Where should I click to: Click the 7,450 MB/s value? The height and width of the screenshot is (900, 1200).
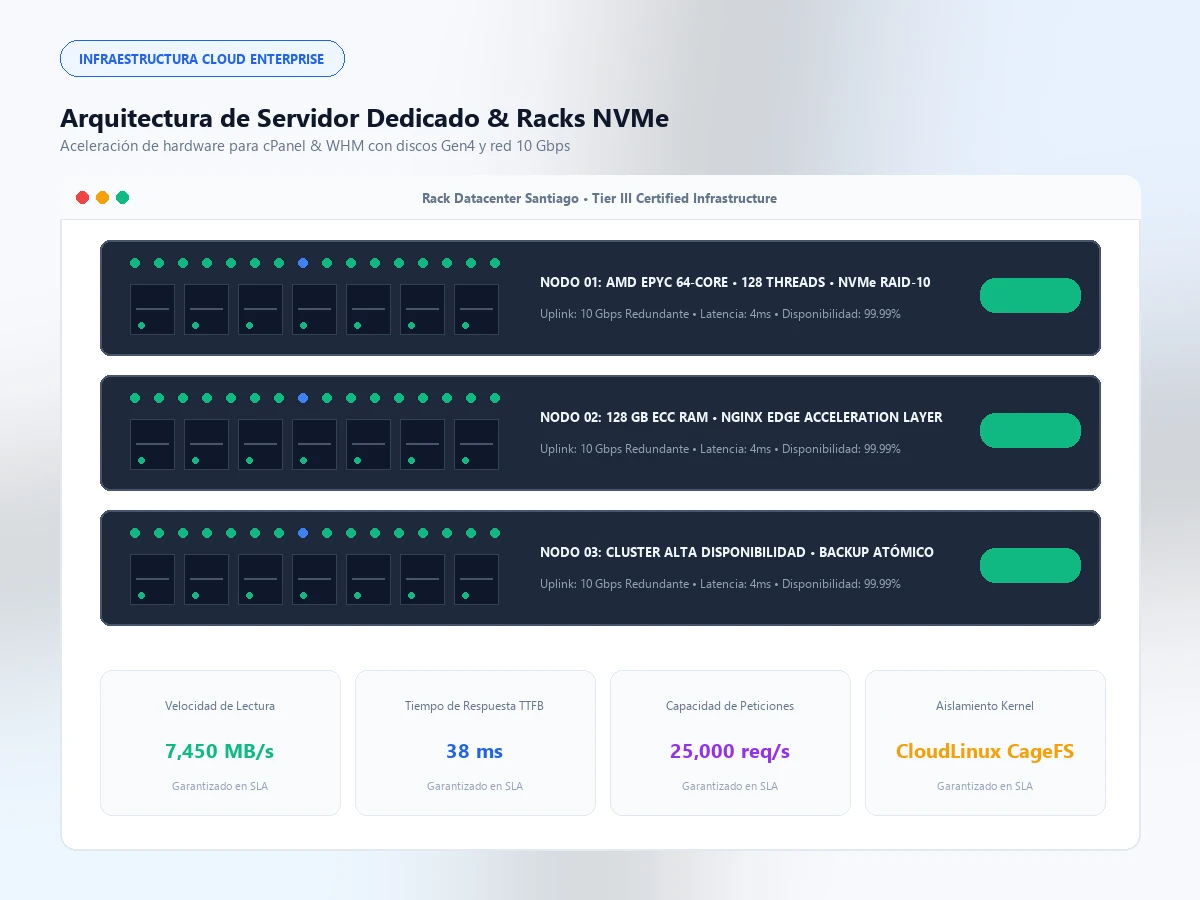click(x=220, y=751)
